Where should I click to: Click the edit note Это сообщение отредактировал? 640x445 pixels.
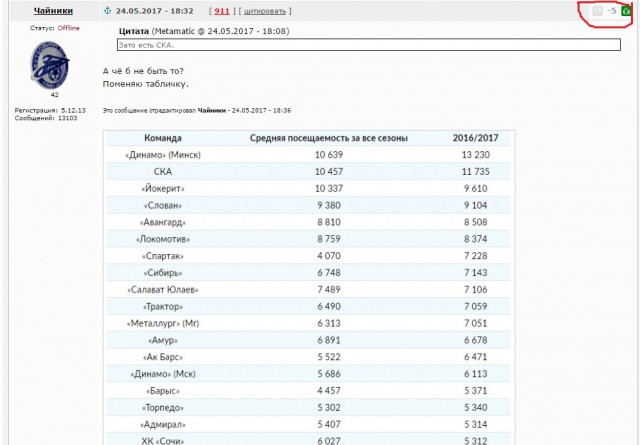pos(149,111)
